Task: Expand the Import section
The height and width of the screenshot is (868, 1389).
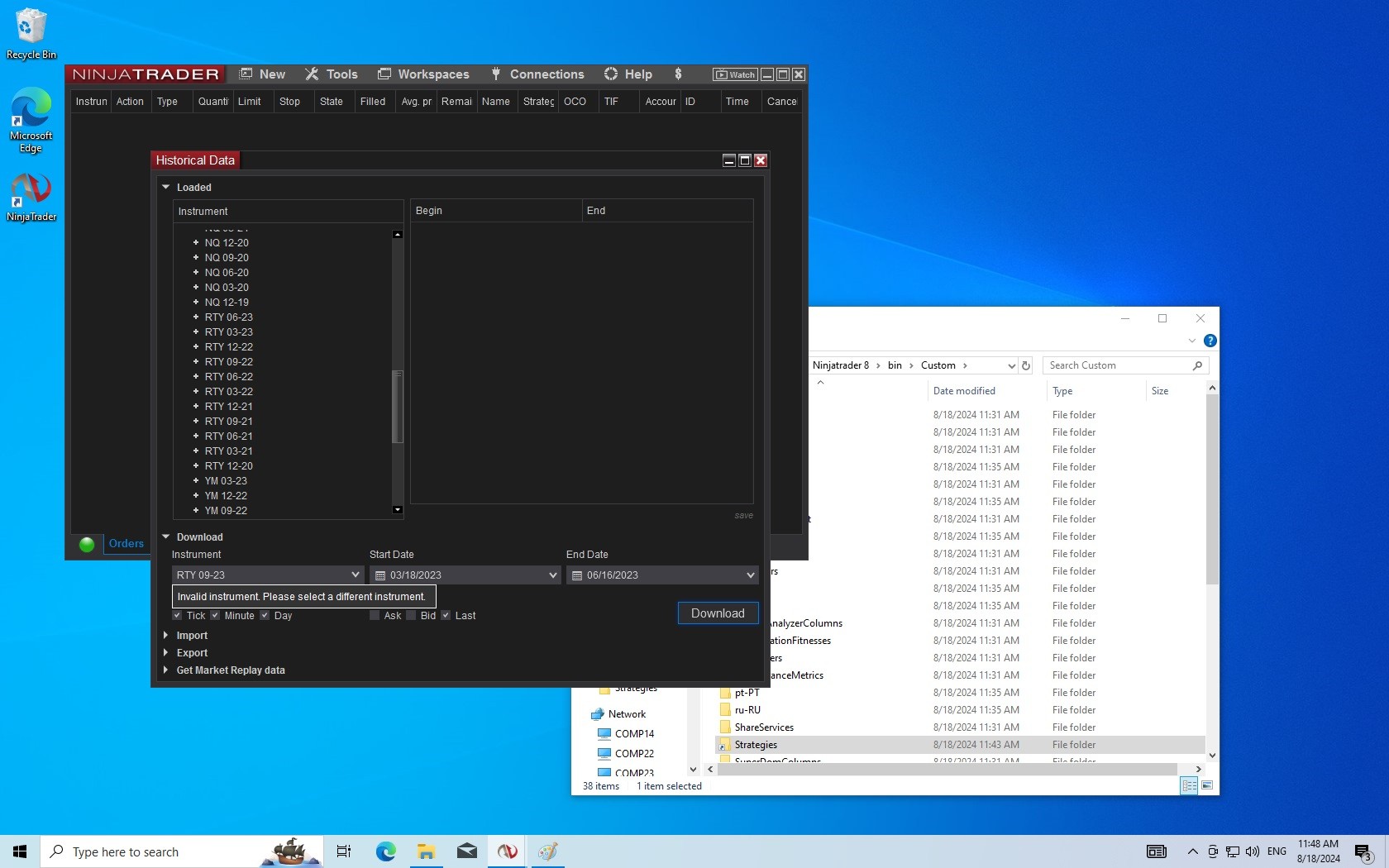Action: pyautogui.click(x=192, y=636)
